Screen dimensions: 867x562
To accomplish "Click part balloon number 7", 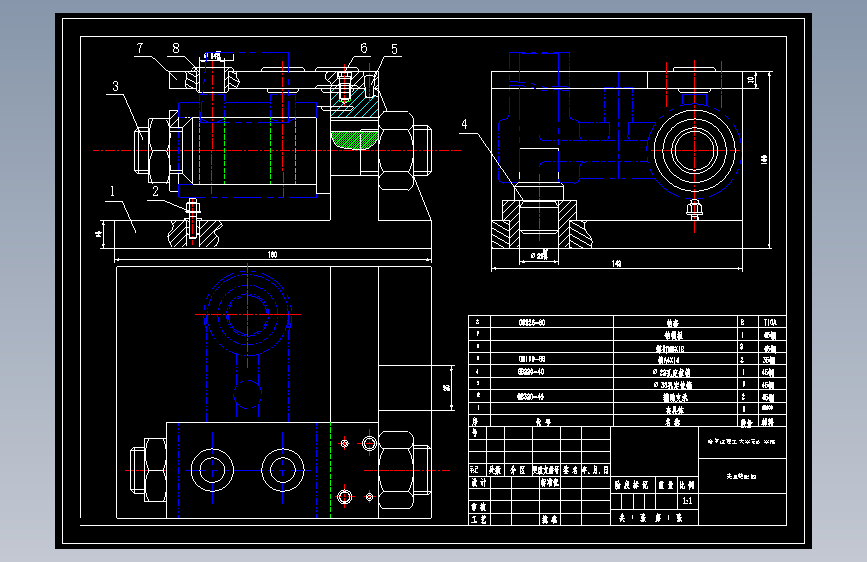I will click(x=140, y=49).
